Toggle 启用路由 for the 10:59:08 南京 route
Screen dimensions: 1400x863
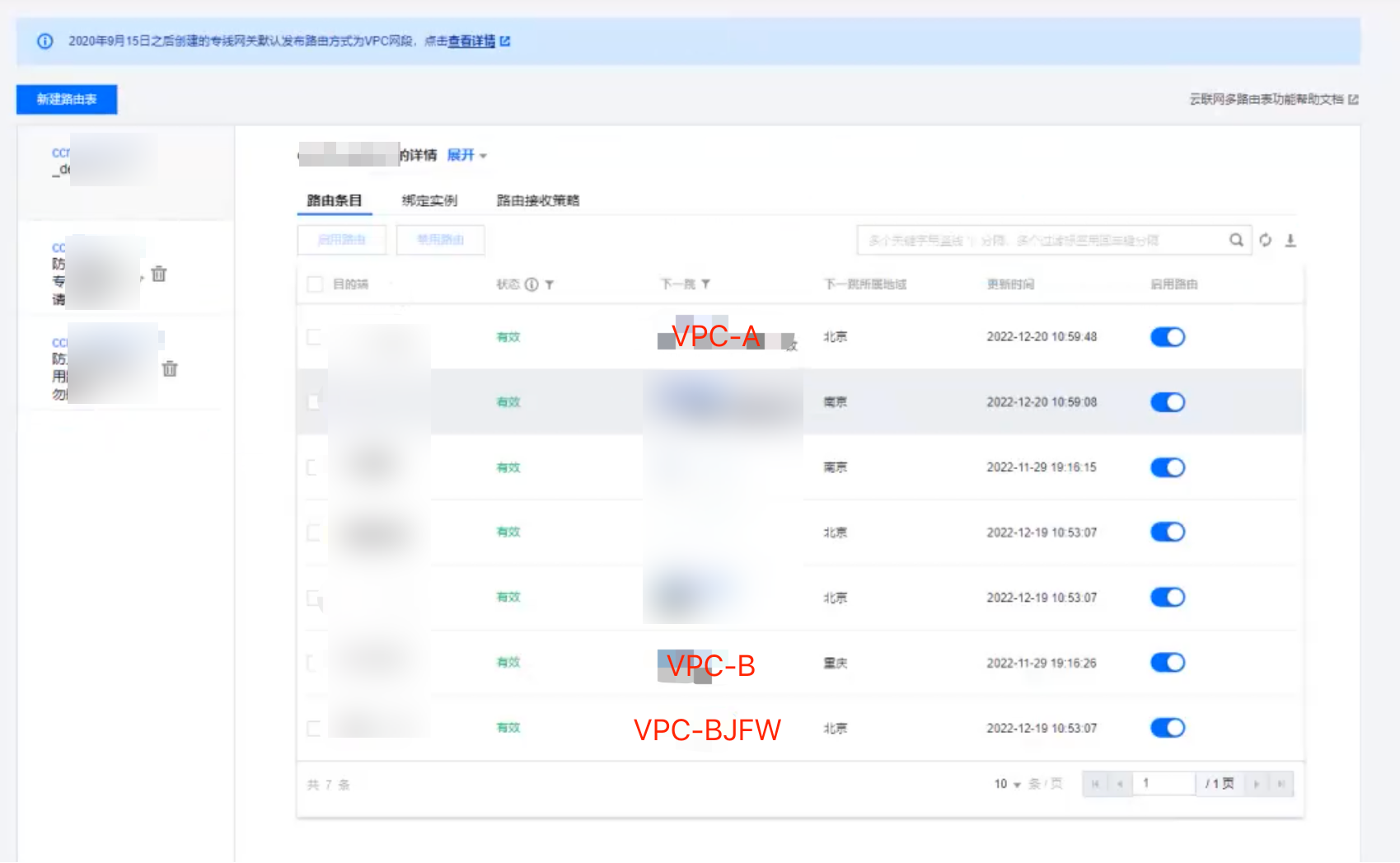(1168, 402)
